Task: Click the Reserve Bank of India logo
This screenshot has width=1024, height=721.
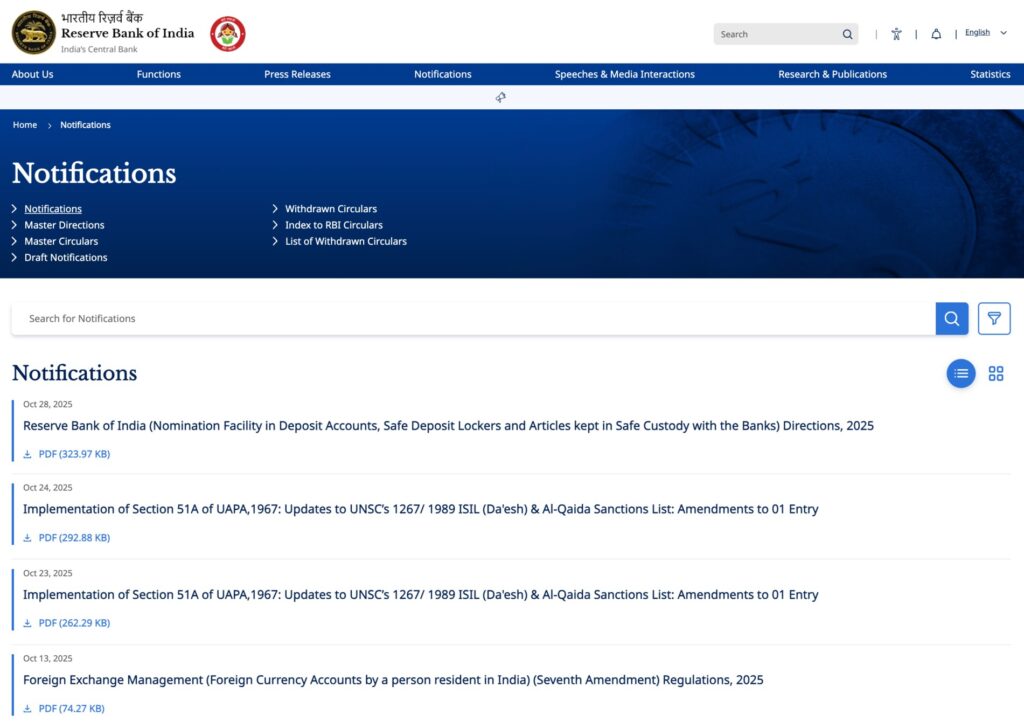Action: [34, 33]
